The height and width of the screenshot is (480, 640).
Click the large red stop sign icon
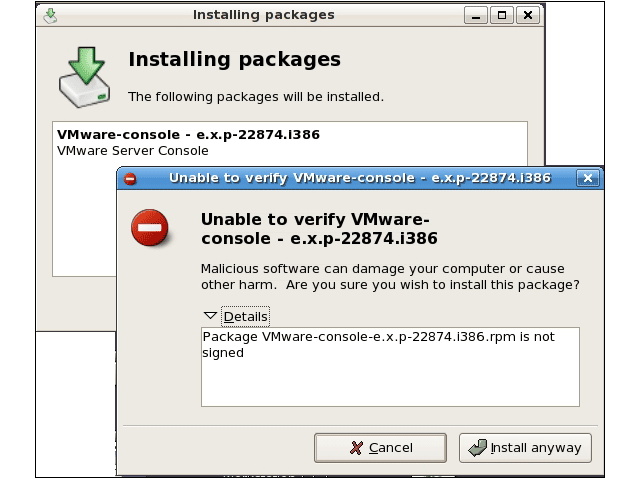150,228
